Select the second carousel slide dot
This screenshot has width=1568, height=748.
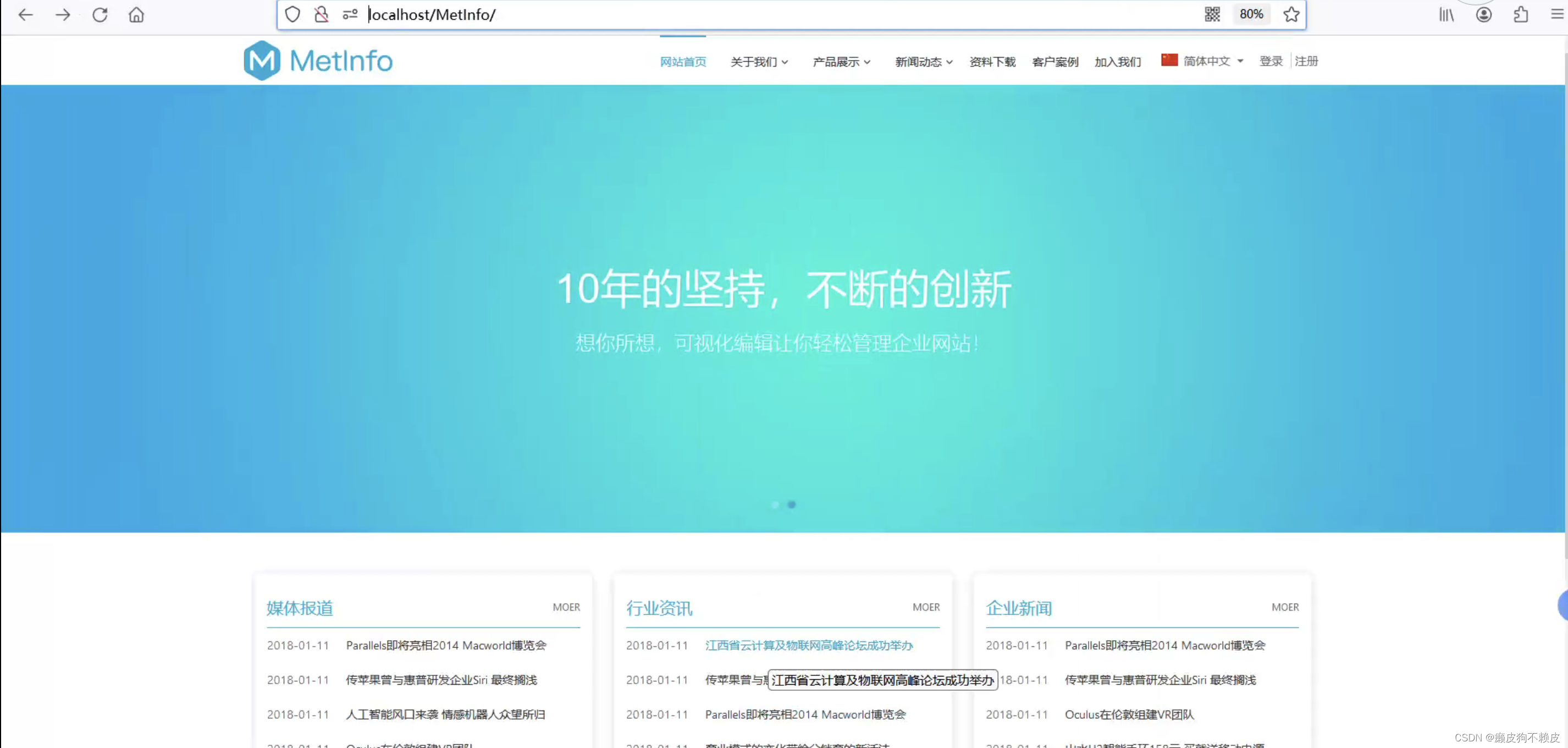point(791,504)
